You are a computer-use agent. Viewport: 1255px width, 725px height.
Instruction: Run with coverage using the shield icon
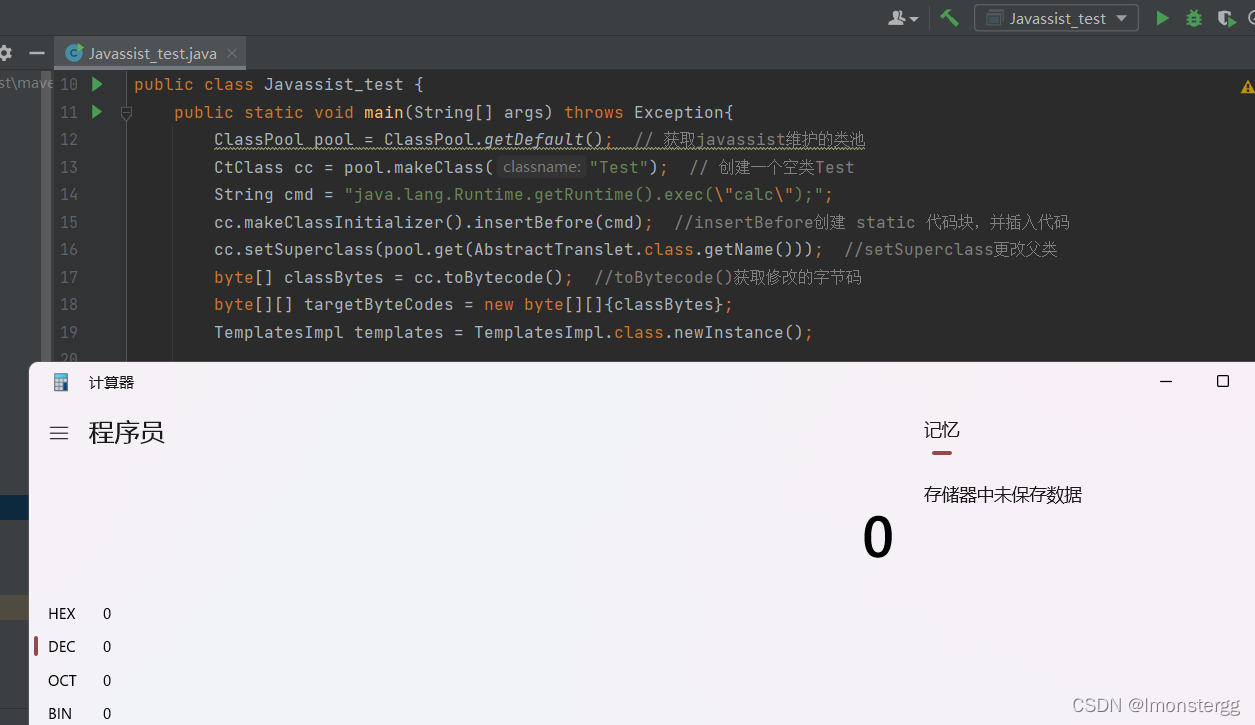(1225, 18)
